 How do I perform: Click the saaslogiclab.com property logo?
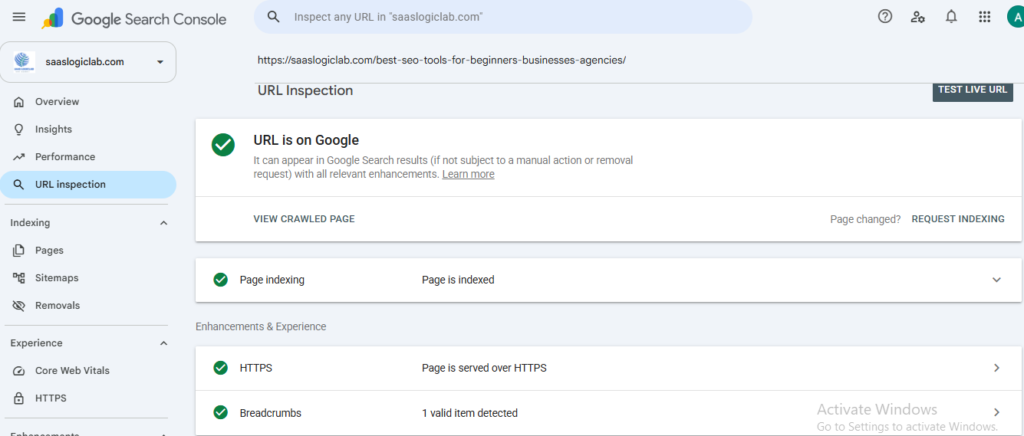pos(24,62)
